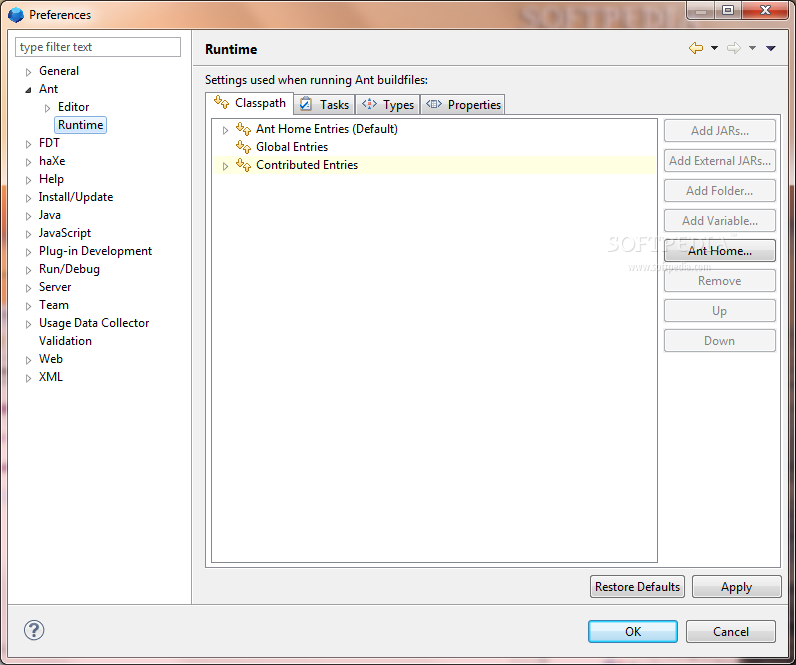Click the Eclipse Preferences window icon
The height and width of the screenshot is (665, 796).
click(x=16, y=15)
